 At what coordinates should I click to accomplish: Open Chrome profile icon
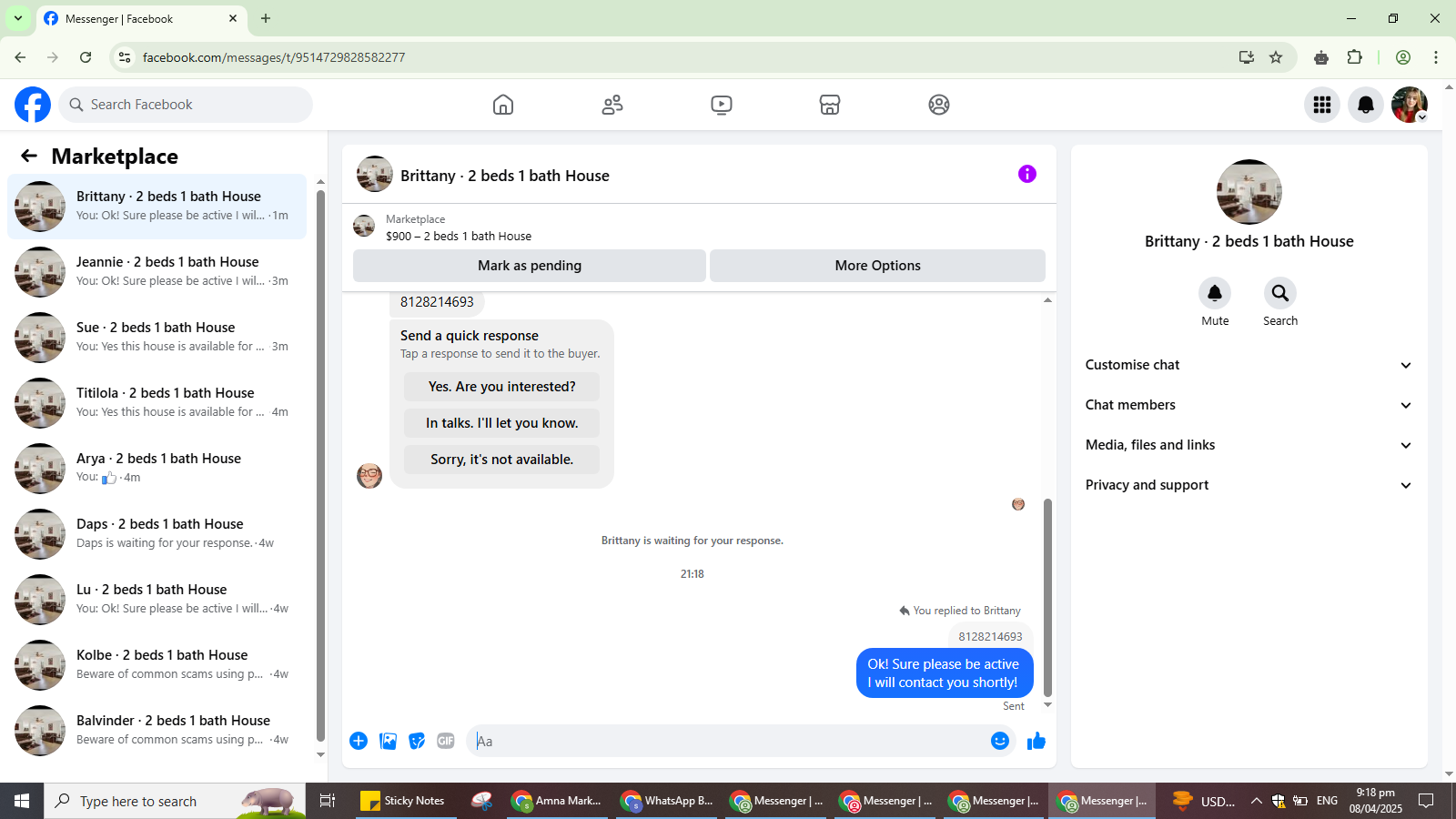click(x=1403, y=57)
